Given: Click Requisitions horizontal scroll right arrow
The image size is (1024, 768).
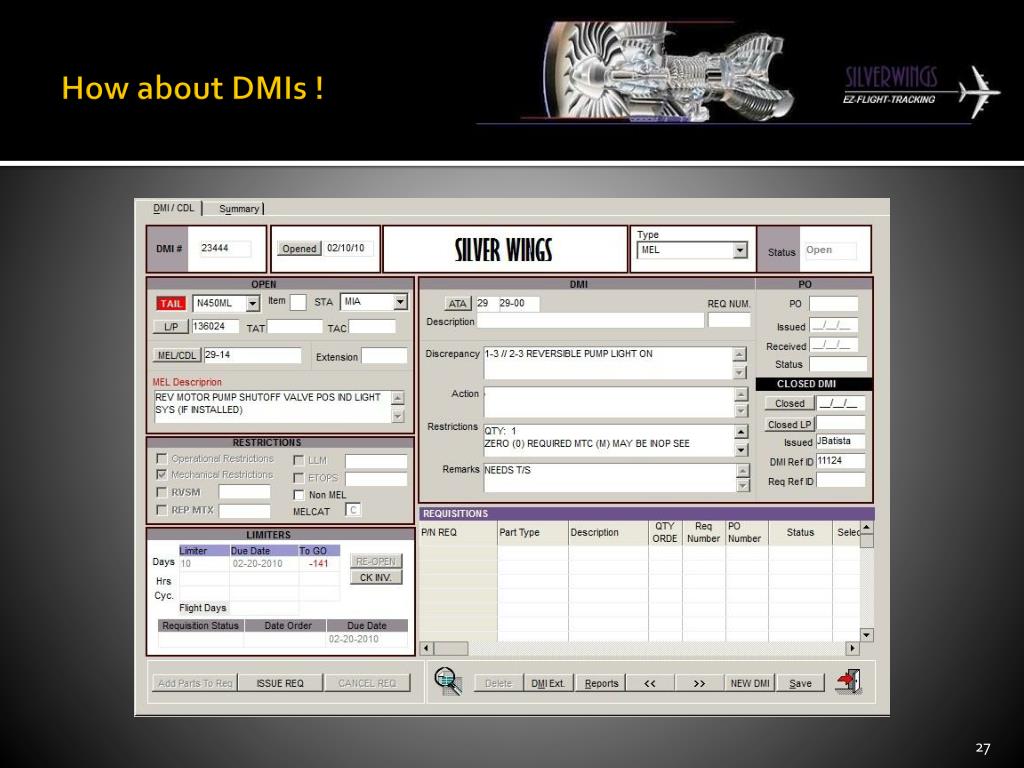Looking at the screenshot, I should pos(852,648).
